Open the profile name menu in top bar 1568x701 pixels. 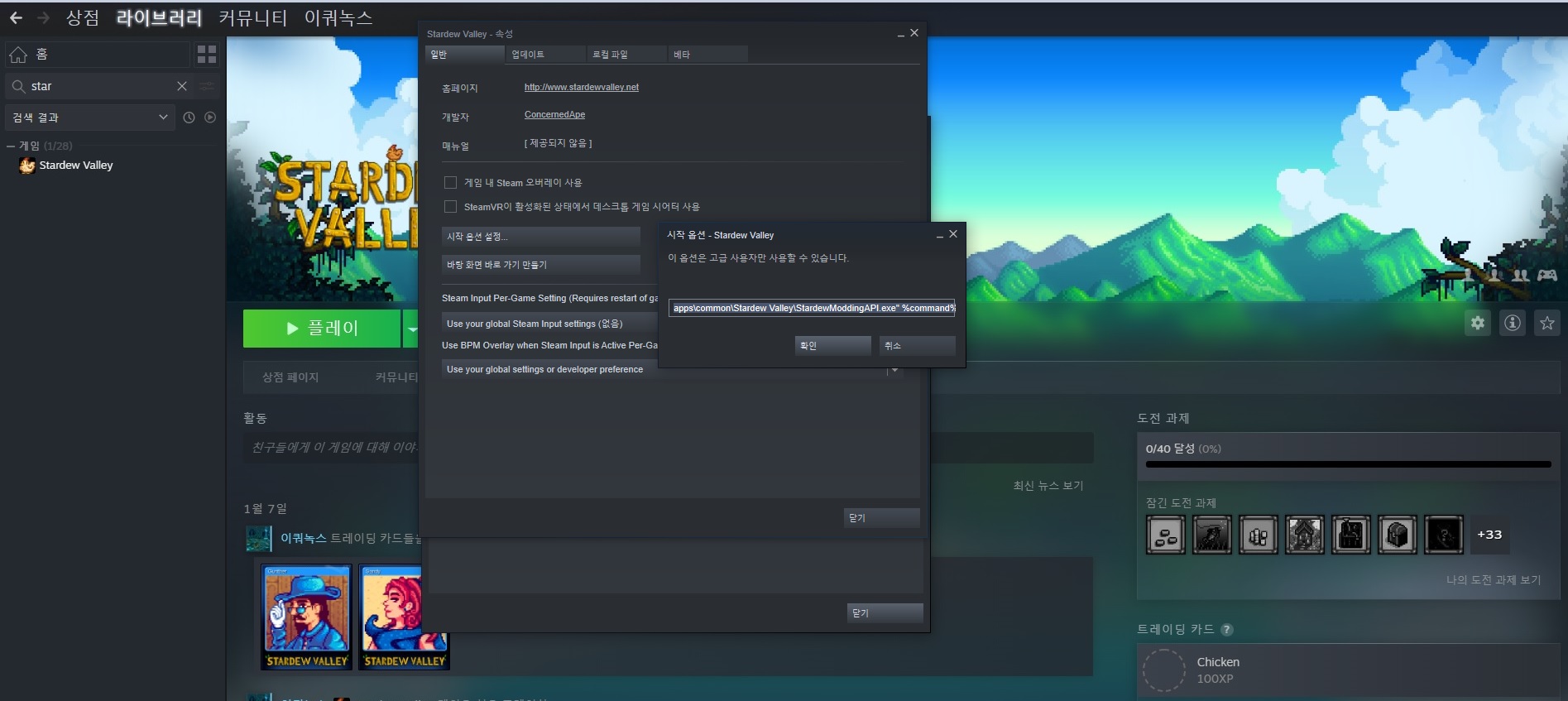click(338, 17)
